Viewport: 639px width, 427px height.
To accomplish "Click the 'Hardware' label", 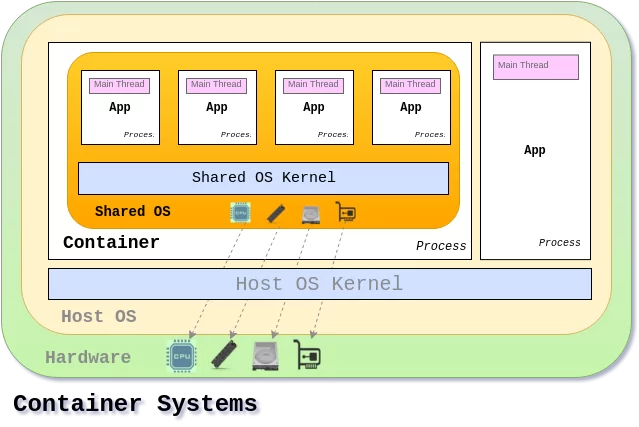I will click(x=88, y=357).
